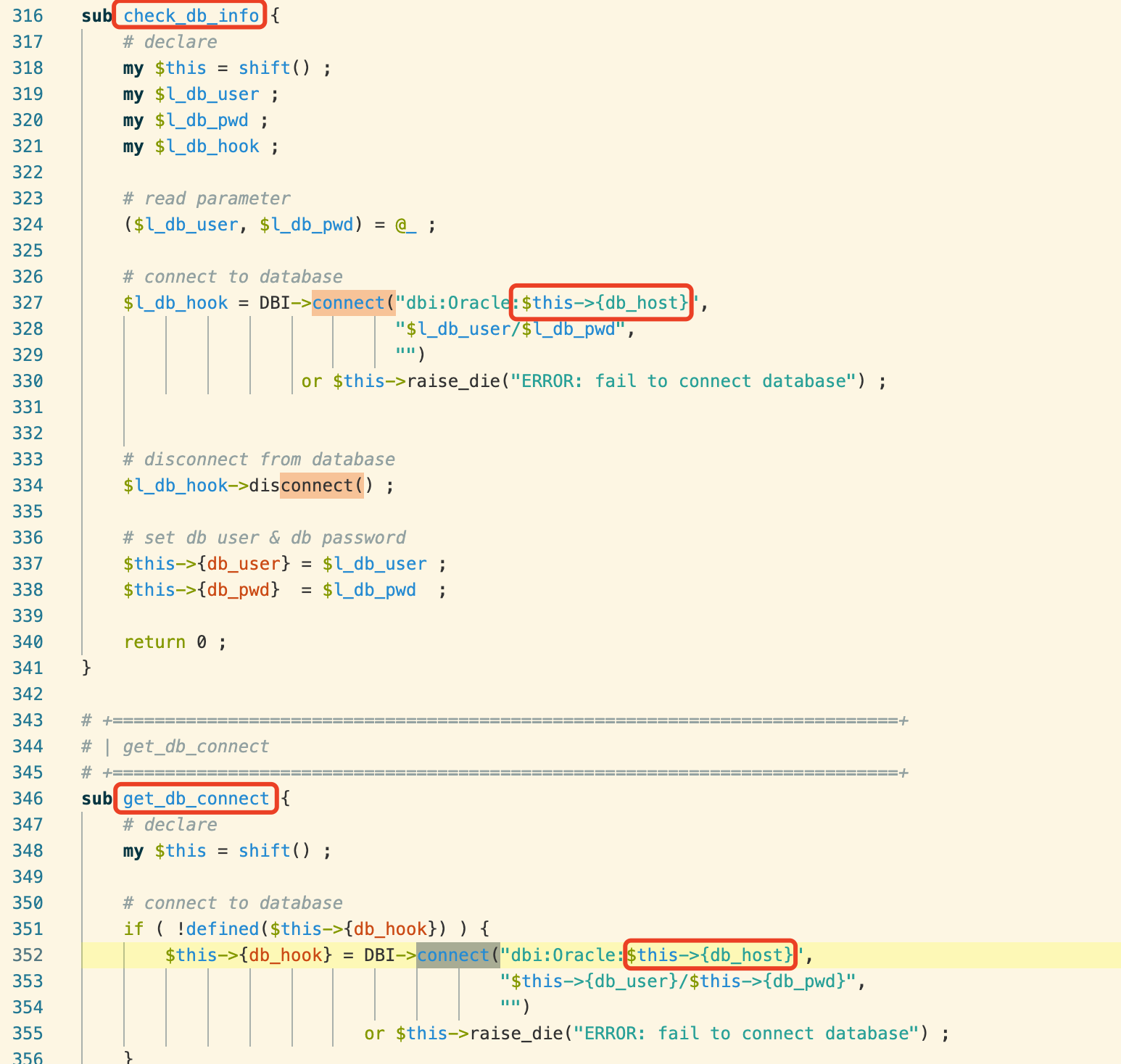Click line number 352 in the gutter
The width and height of the screenshot is (1121, 1064).
28,955
